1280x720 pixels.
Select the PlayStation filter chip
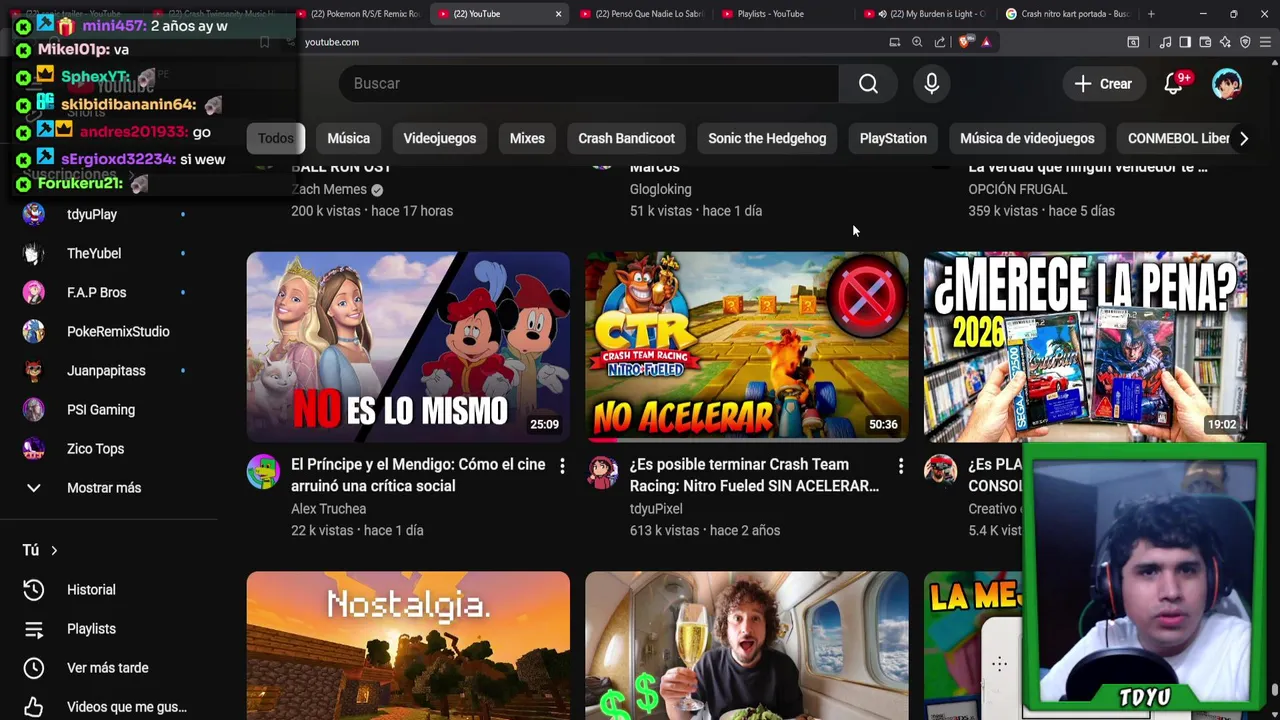pos(893,139)
